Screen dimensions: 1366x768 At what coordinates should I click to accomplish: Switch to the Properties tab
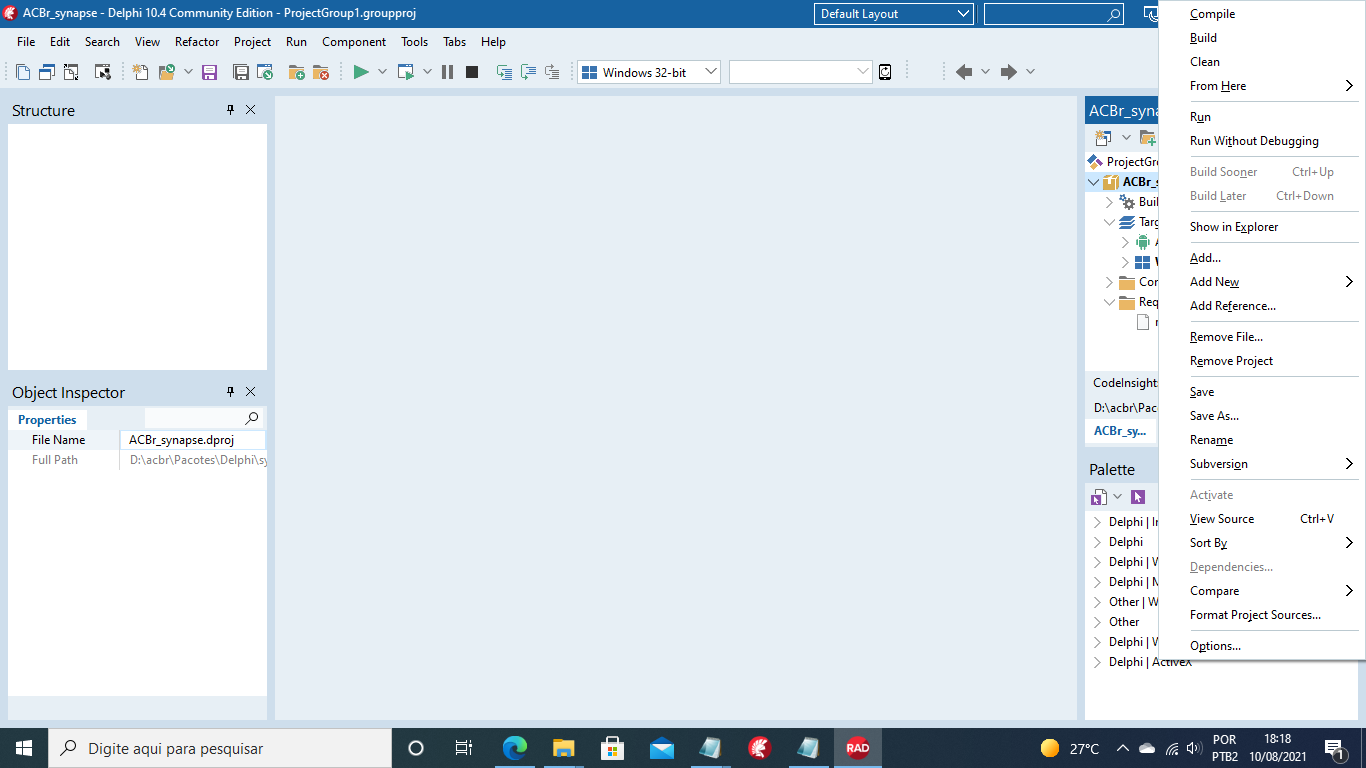tap(47, 420)
